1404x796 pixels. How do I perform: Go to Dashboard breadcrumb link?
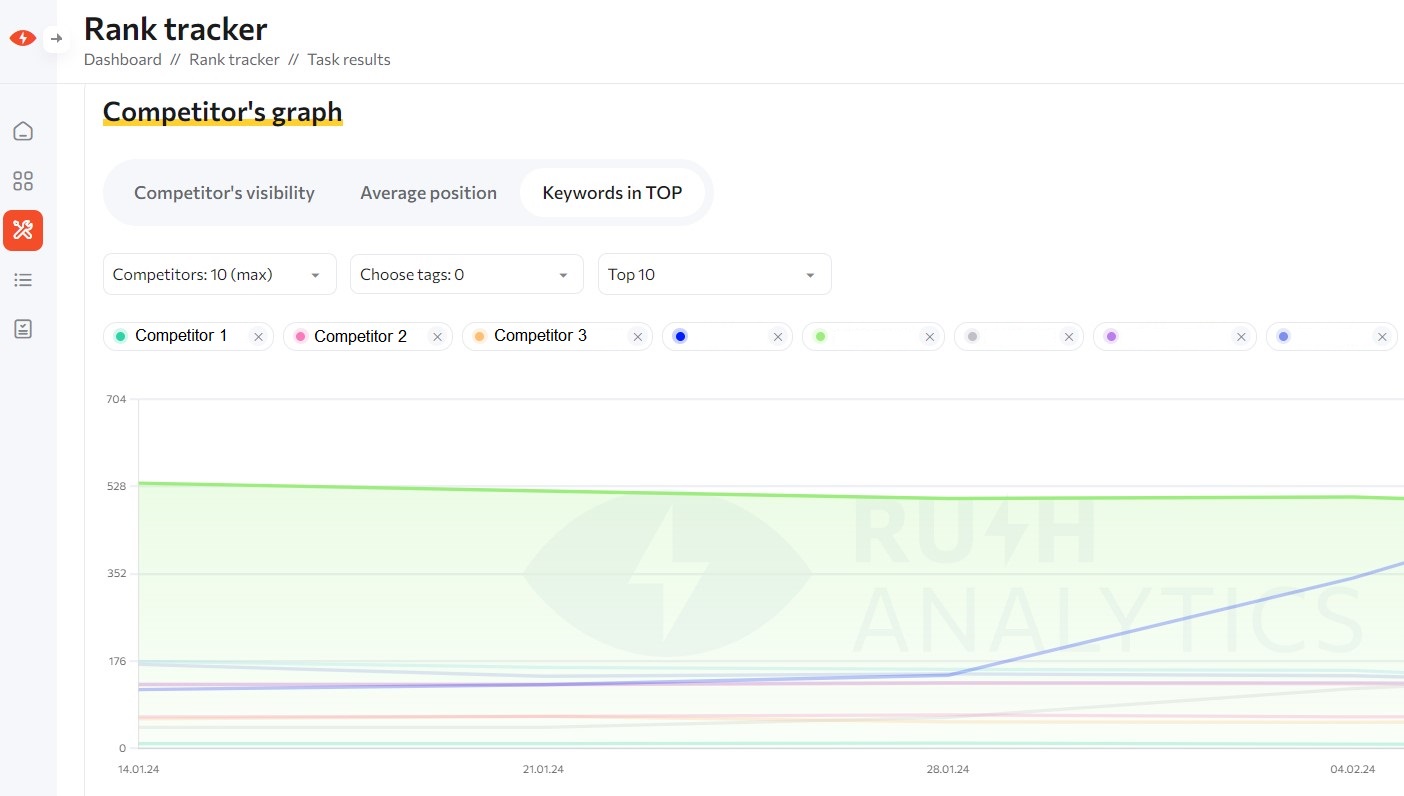pyautogui.click(x=122, y=60)
